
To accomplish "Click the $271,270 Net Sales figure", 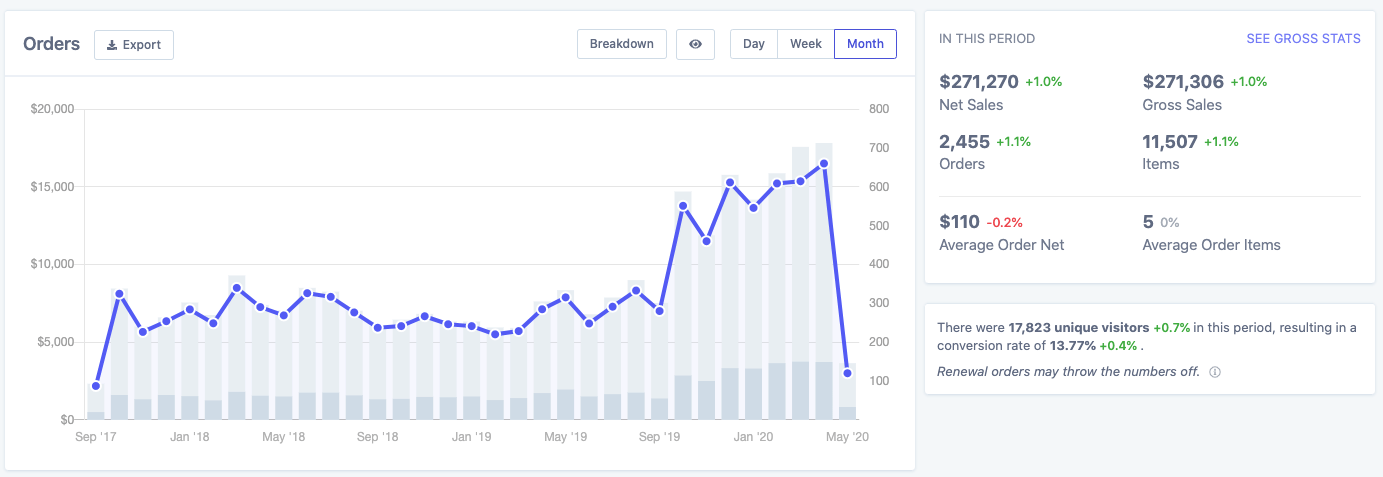I will pyautogui.click(x=979, y=81).
